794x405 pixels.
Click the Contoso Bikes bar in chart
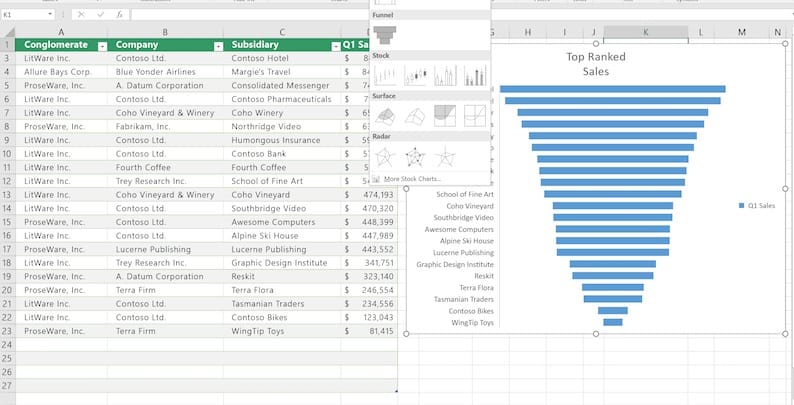(x=613, y=311)
